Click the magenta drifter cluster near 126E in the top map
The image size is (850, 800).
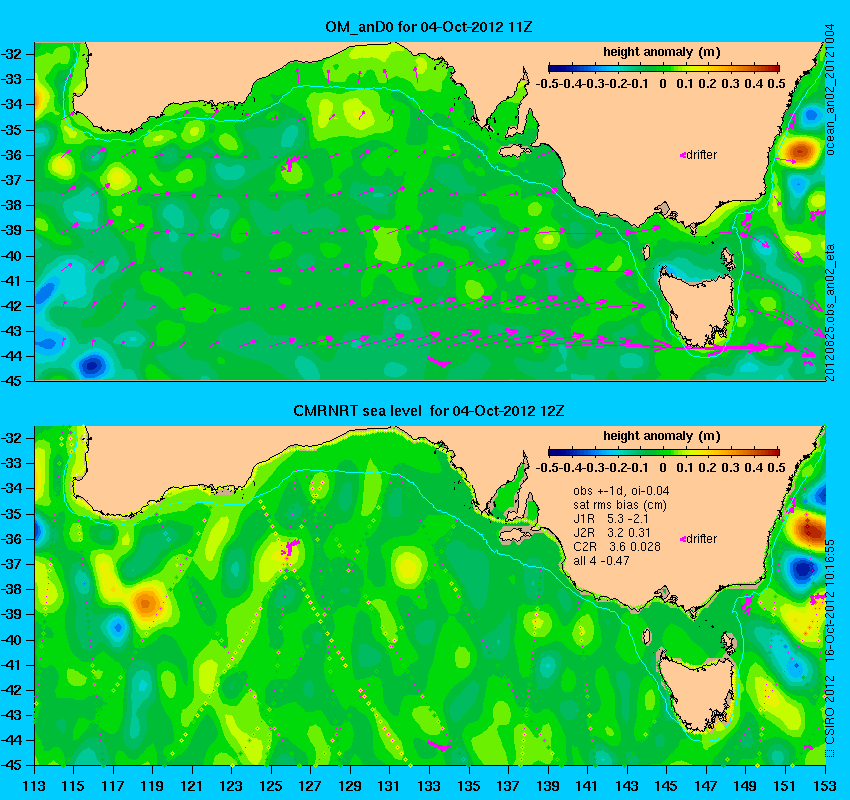coord(292,162)
